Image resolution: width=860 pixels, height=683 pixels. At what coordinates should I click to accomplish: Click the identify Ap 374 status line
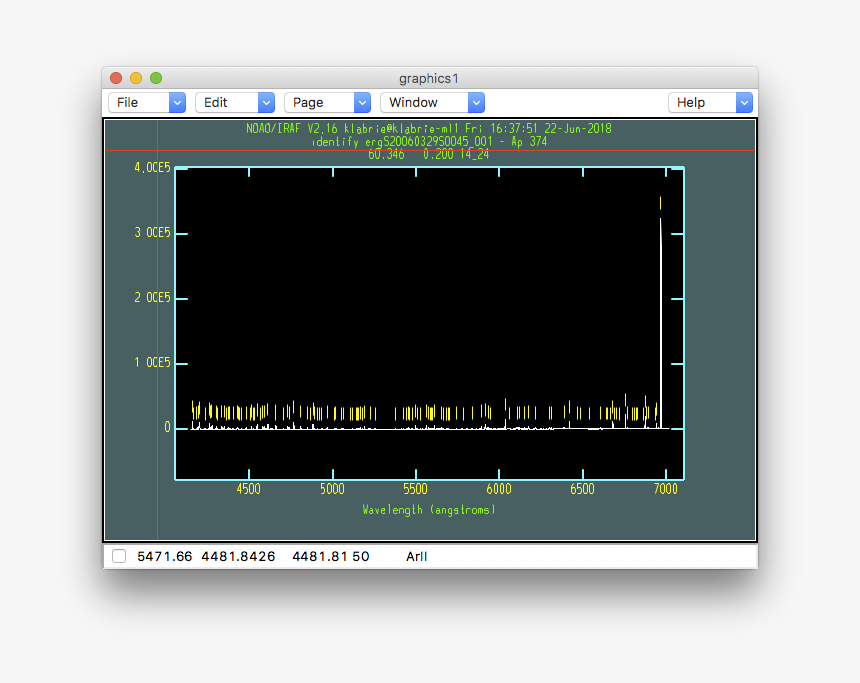point(428,140)
